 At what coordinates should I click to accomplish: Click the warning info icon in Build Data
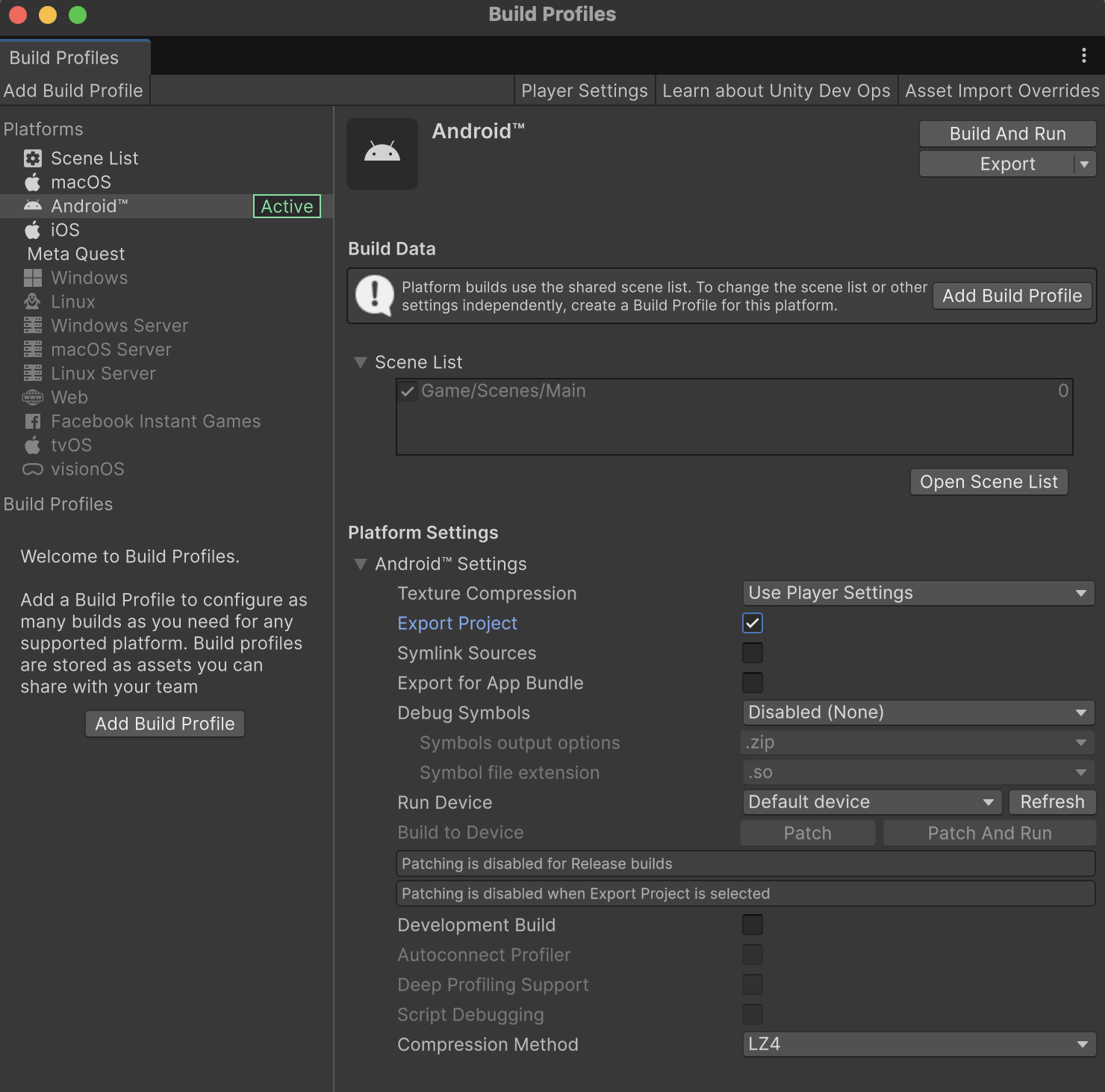375,296
